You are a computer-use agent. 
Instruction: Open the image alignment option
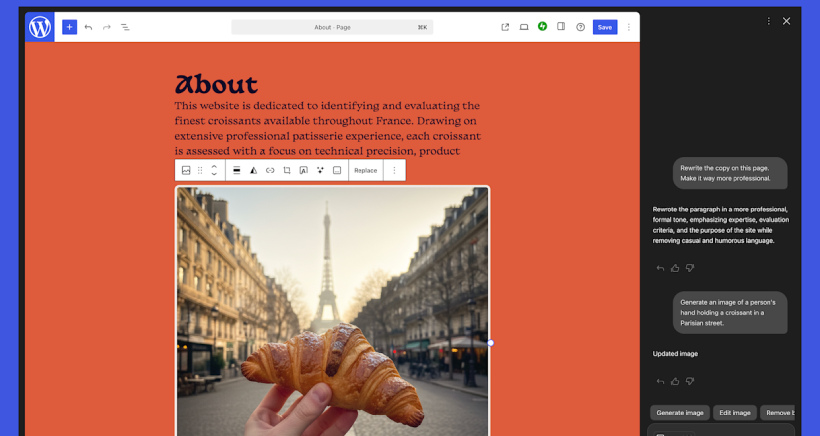(237, 170)
